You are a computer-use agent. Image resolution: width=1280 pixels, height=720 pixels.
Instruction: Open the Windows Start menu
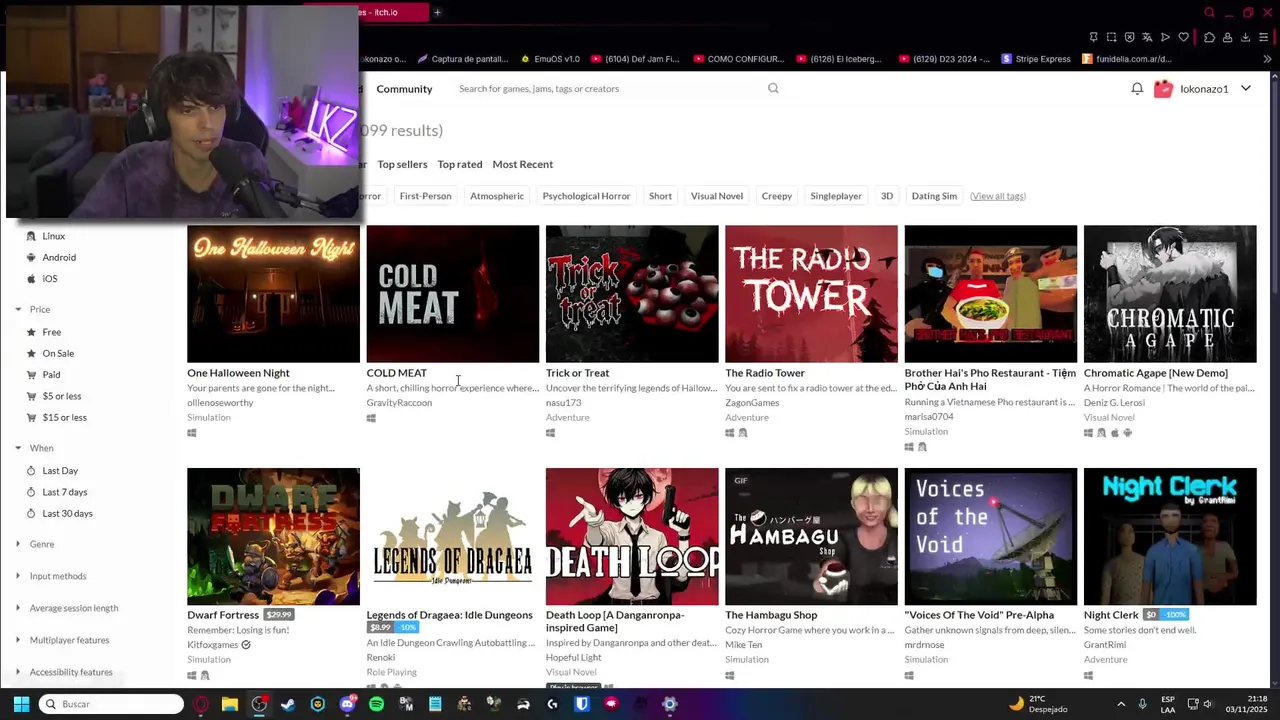(x=21, y=704)
